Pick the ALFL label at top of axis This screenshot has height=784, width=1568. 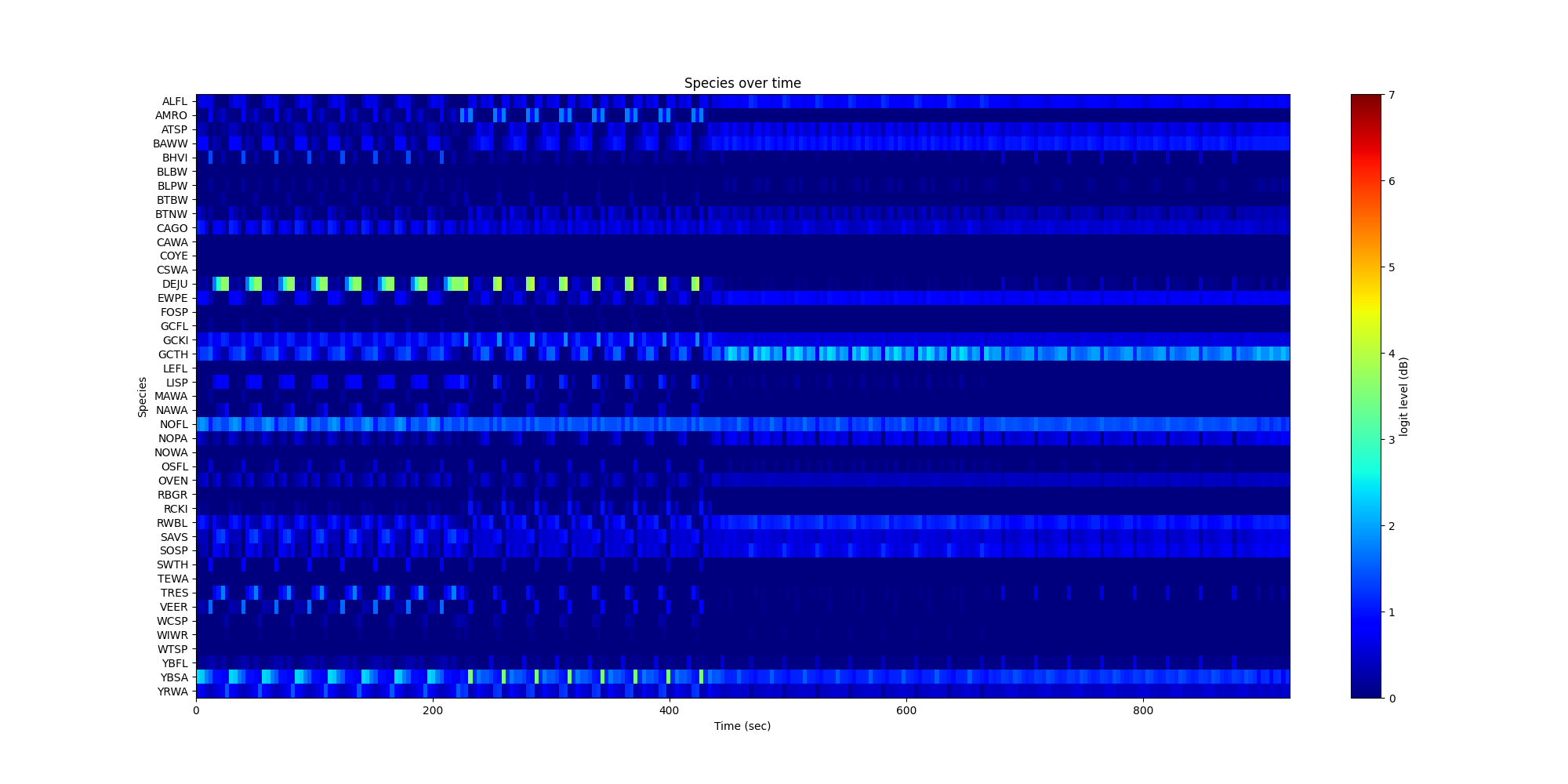(x=175, y=101)
